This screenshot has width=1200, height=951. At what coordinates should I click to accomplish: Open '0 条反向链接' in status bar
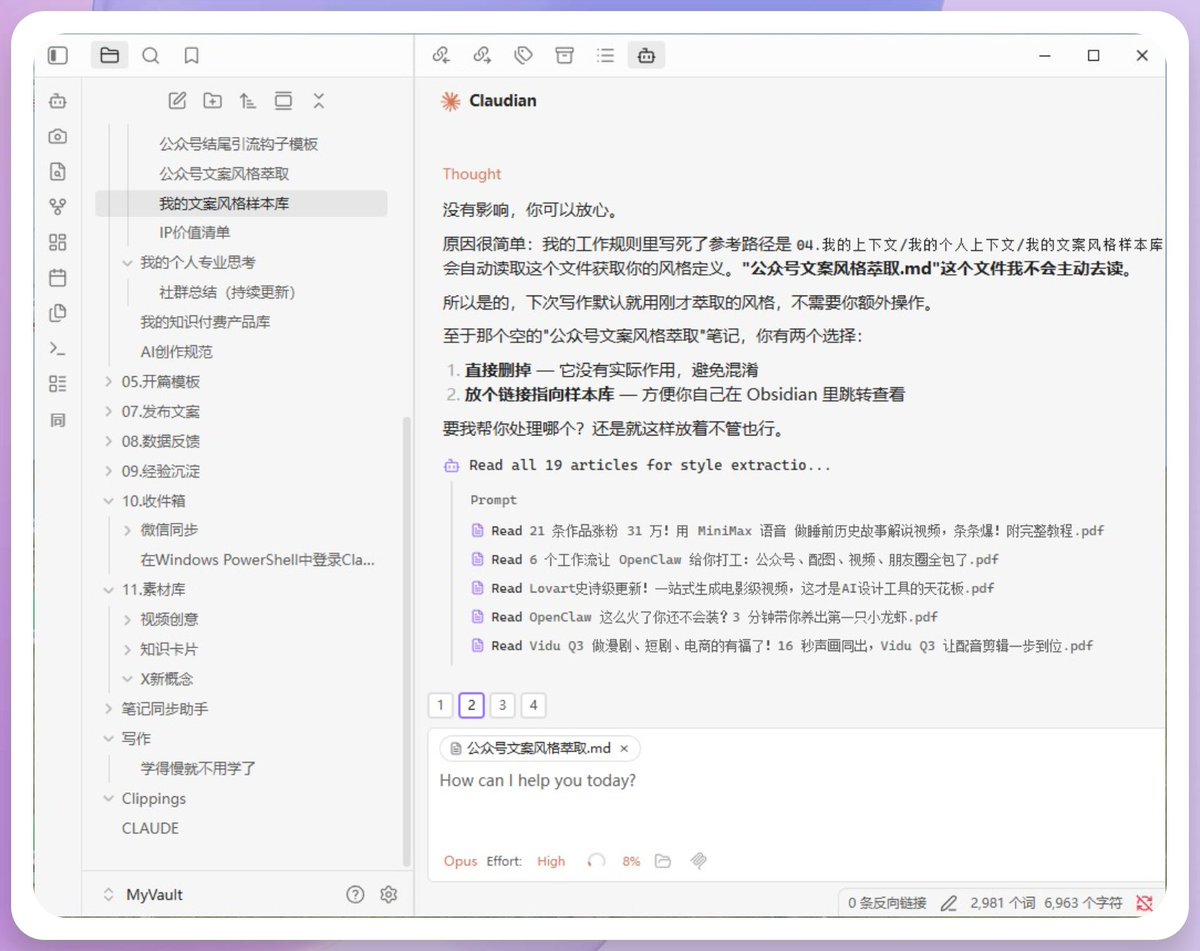[887, 903]
